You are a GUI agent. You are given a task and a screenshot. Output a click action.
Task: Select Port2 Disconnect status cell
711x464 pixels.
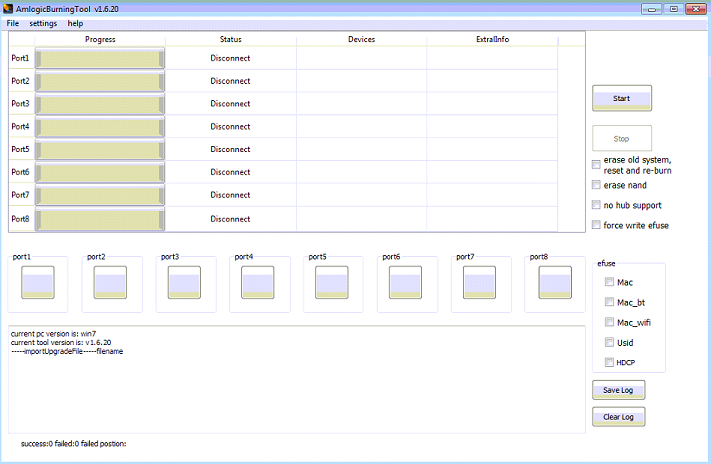pyautogui.click(x=230, y=81)
